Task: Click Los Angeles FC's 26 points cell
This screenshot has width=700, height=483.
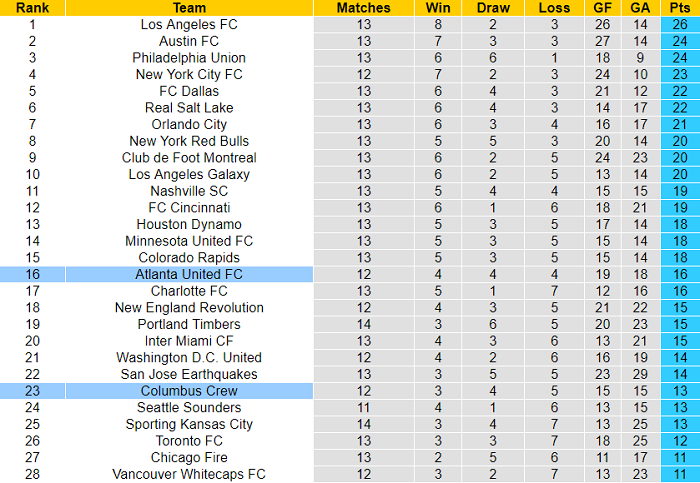Action: coord(680,24)
